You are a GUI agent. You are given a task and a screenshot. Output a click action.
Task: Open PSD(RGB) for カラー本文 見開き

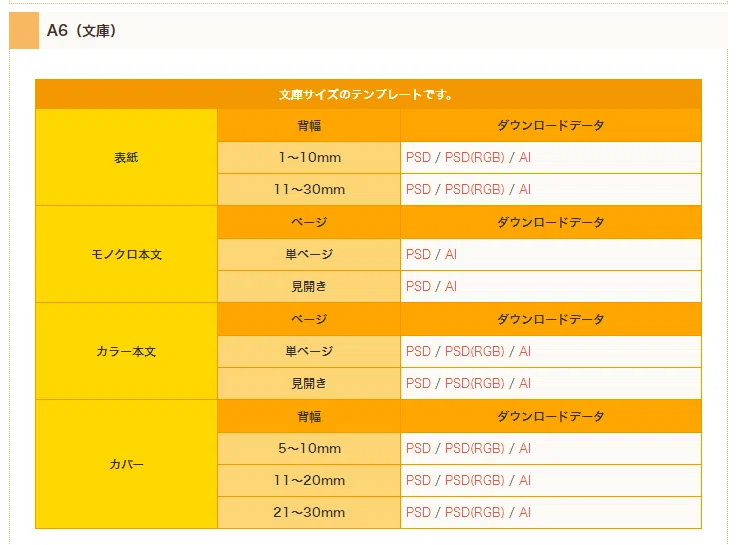tap(475, 384)
